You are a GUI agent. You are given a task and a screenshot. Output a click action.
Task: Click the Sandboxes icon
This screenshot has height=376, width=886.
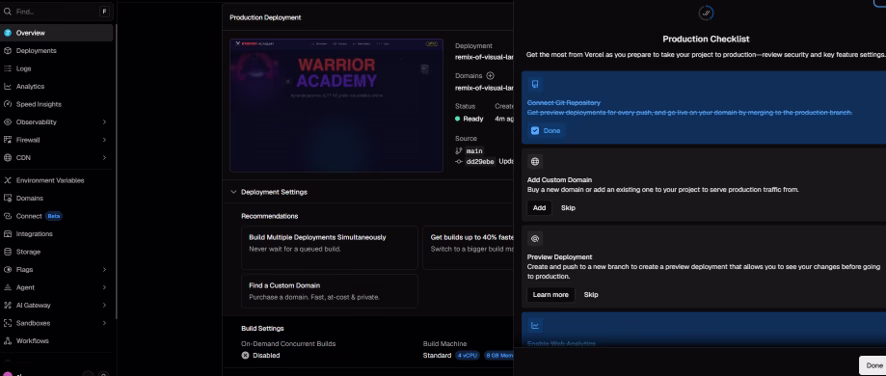tap(7, 323)
